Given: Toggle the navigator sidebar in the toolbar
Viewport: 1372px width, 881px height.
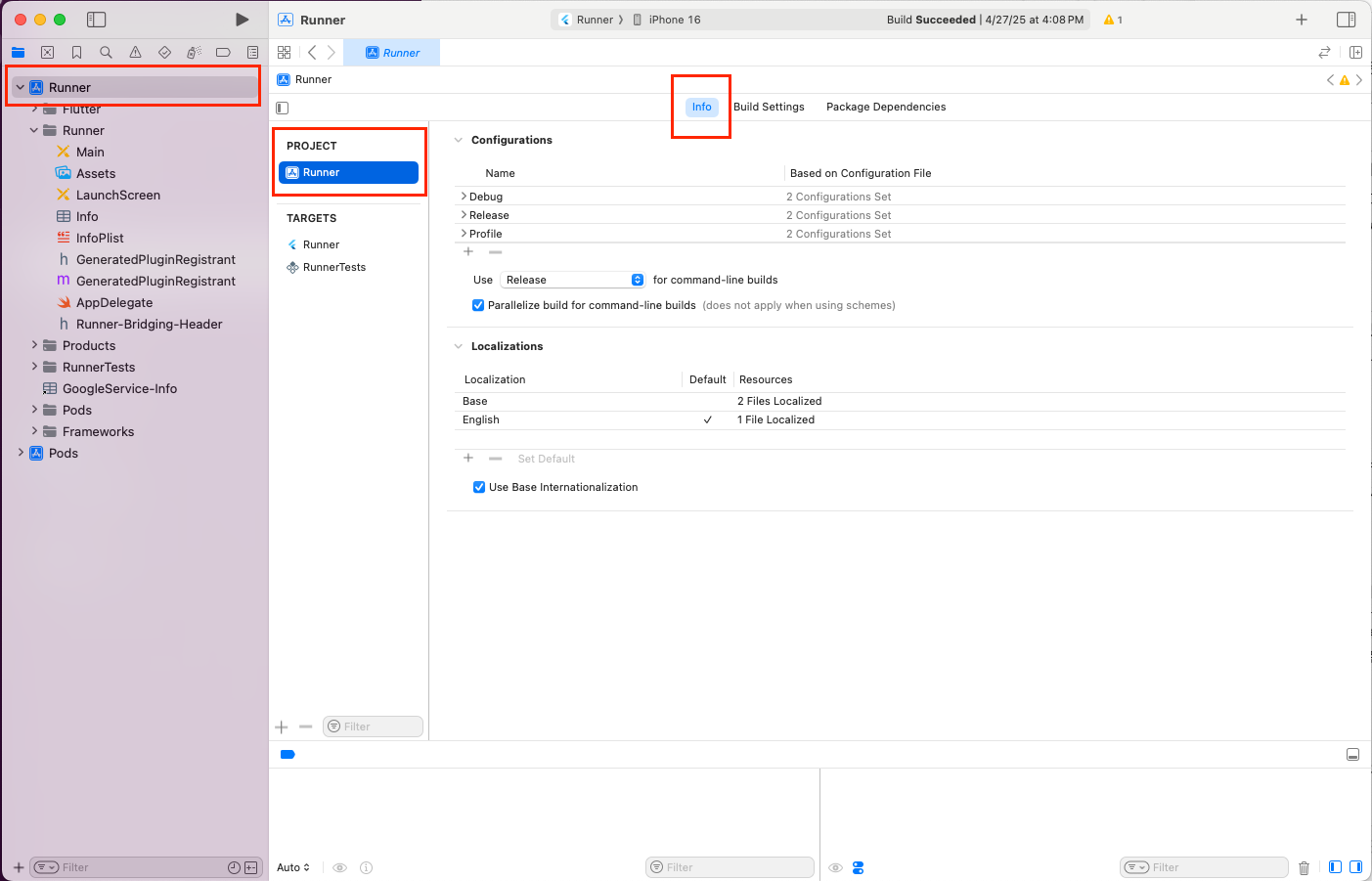Looking at the screenshot, I should click(96, 20).
